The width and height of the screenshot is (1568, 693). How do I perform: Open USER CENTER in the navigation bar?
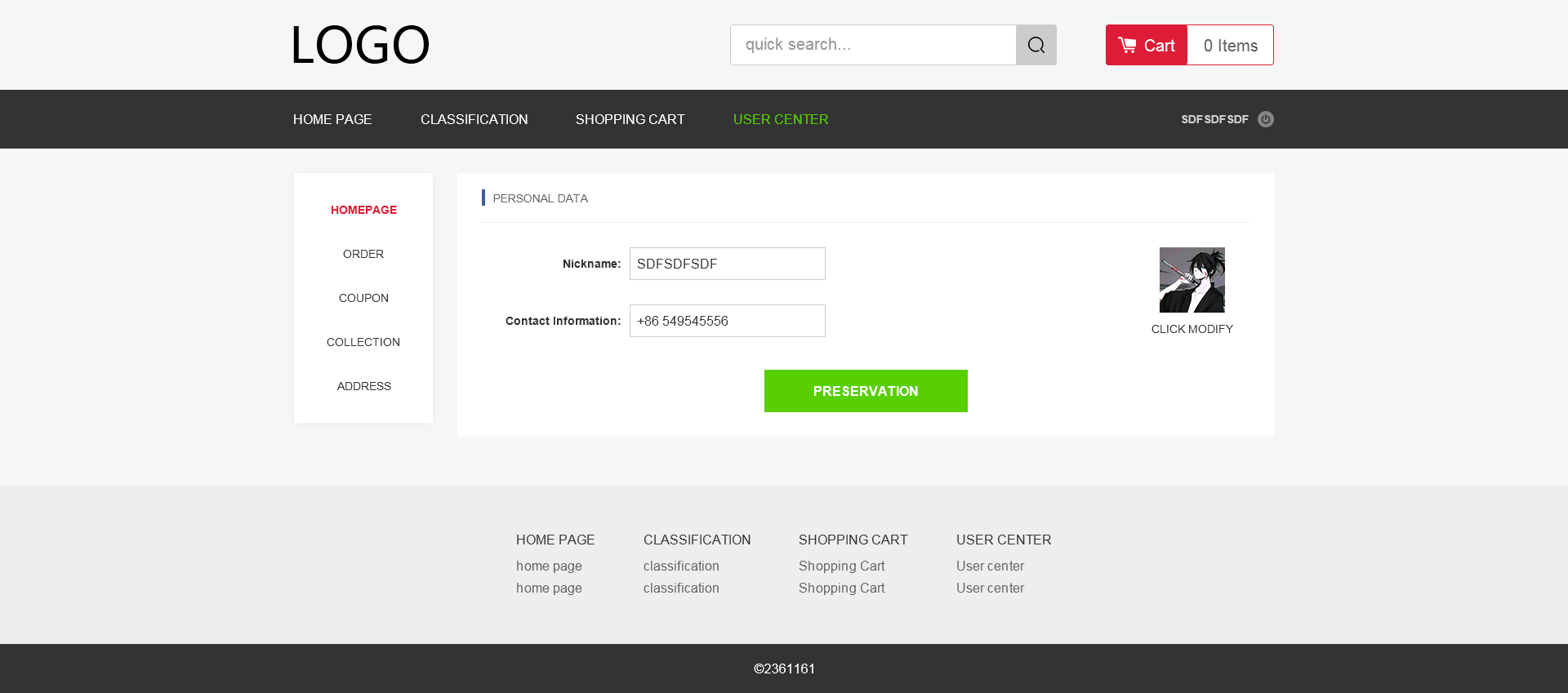click(x=780, y=119)
